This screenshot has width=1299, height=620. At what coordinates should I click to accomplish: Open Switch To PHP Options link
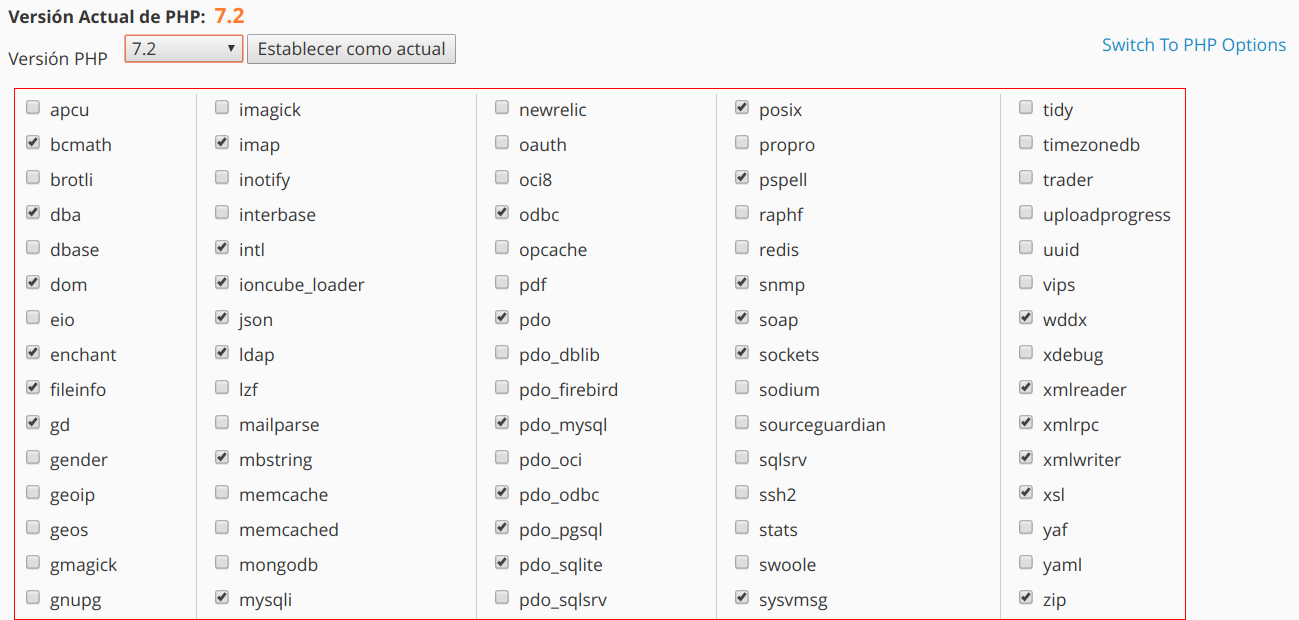click(x=1193, y=45)
